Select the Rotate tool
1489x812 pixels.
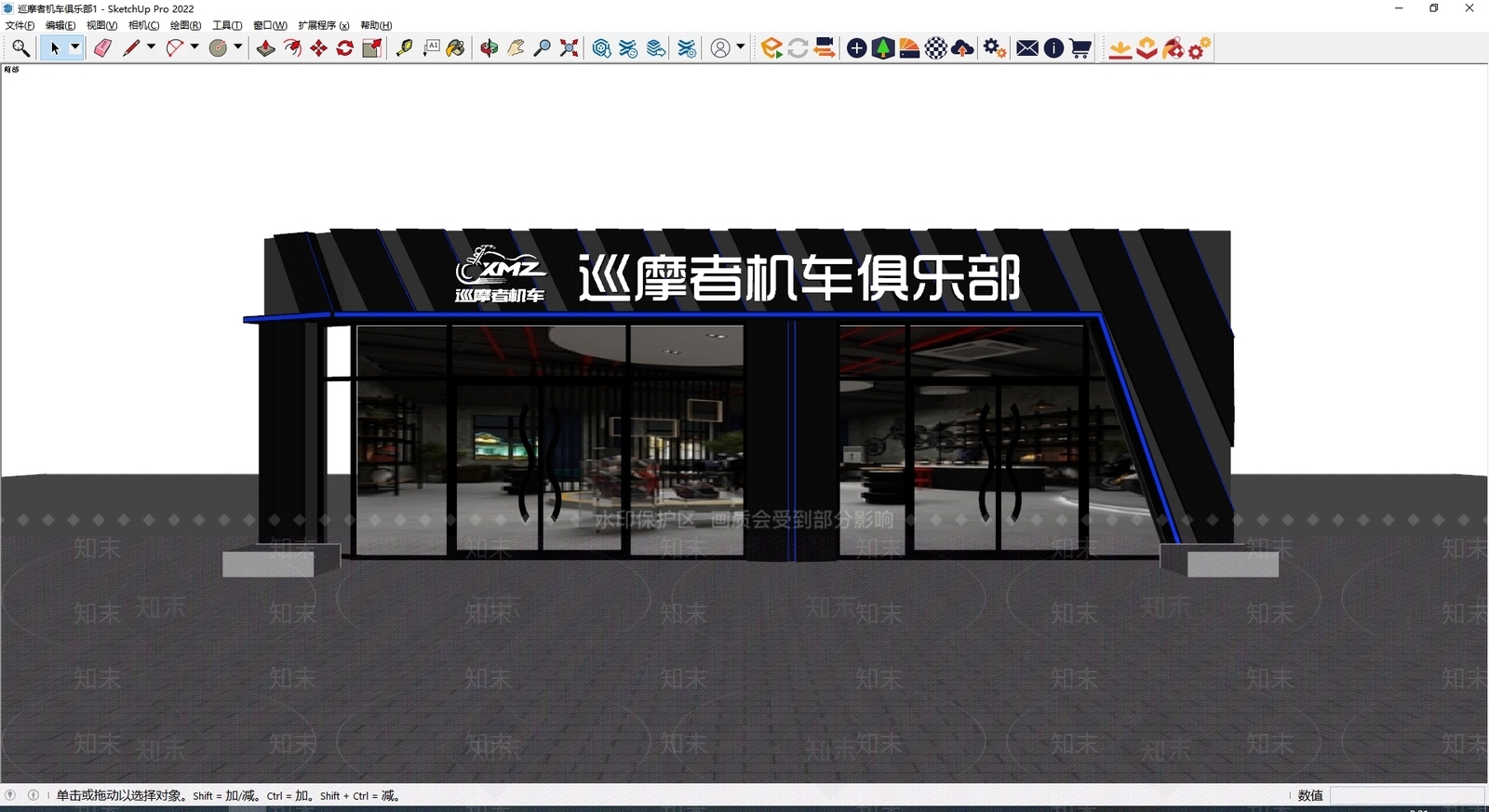tap(345, 48)
